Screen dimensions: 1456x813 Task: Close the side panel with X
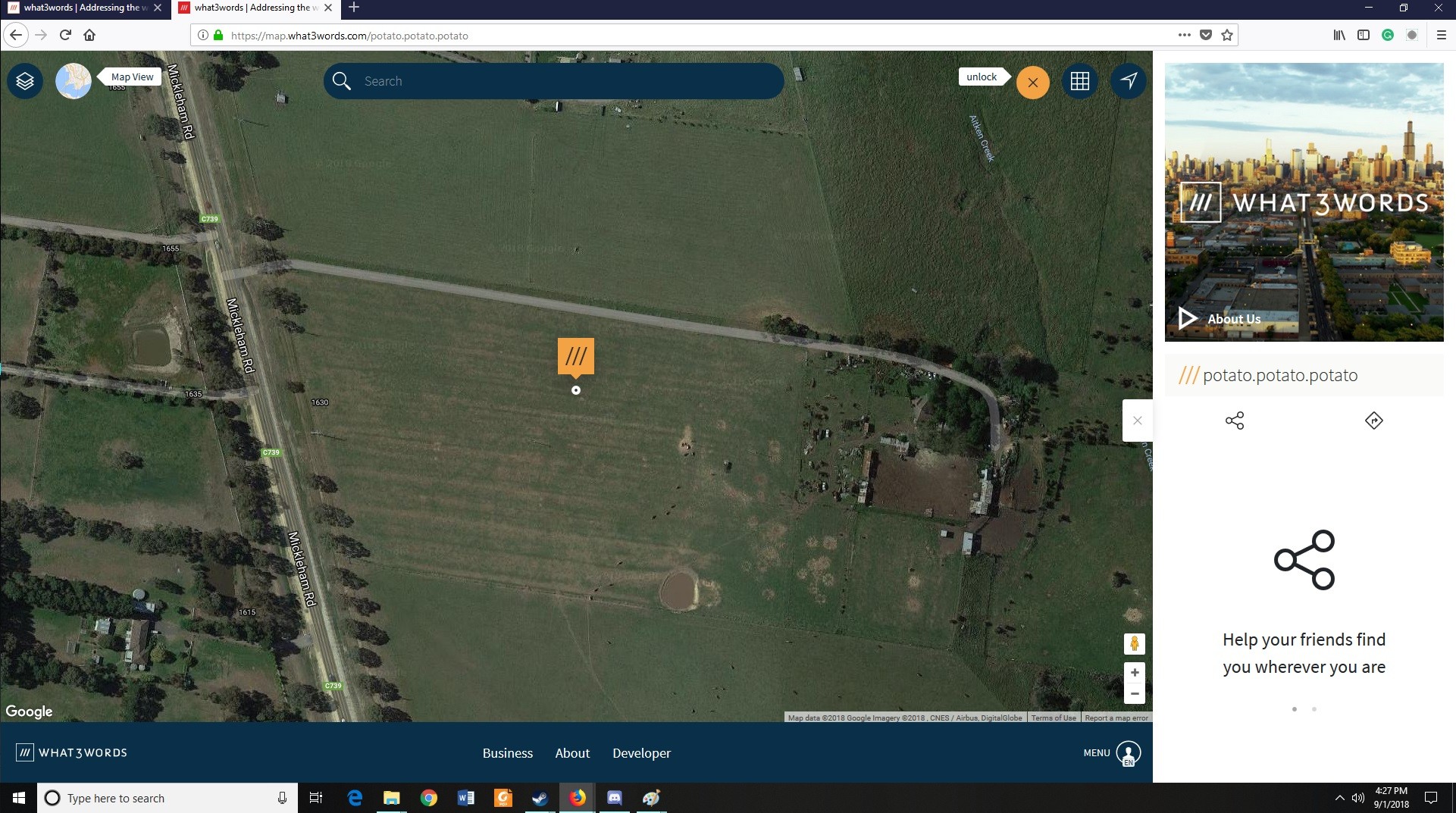point(1138,421)
